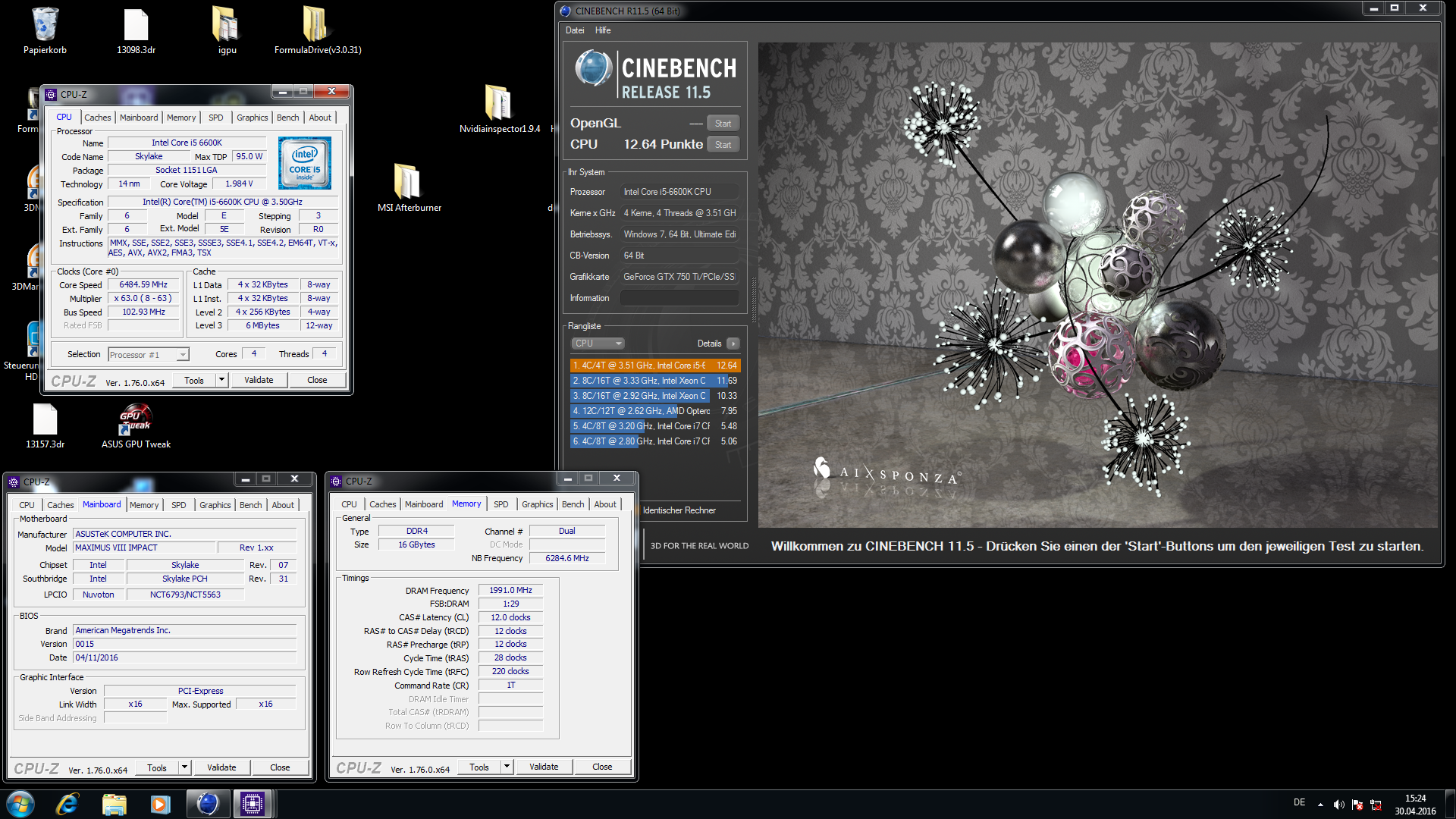Image resolution: width=1456 pixels, height=819 pixels.
Task: Open Windows Media Player from the taskbar
Action: pos(160,804)
